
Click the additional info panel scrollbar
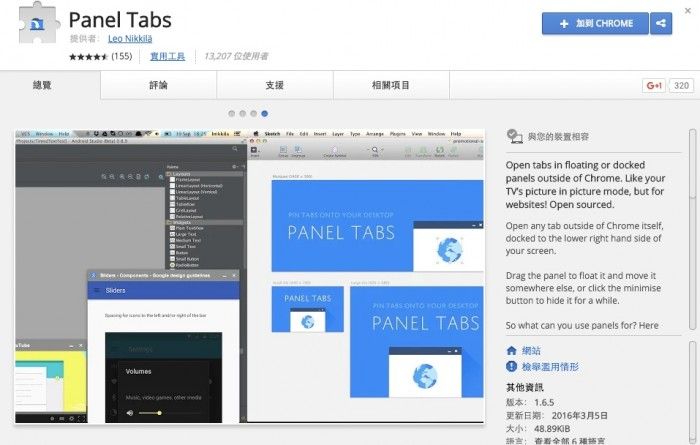coord(693,393)
